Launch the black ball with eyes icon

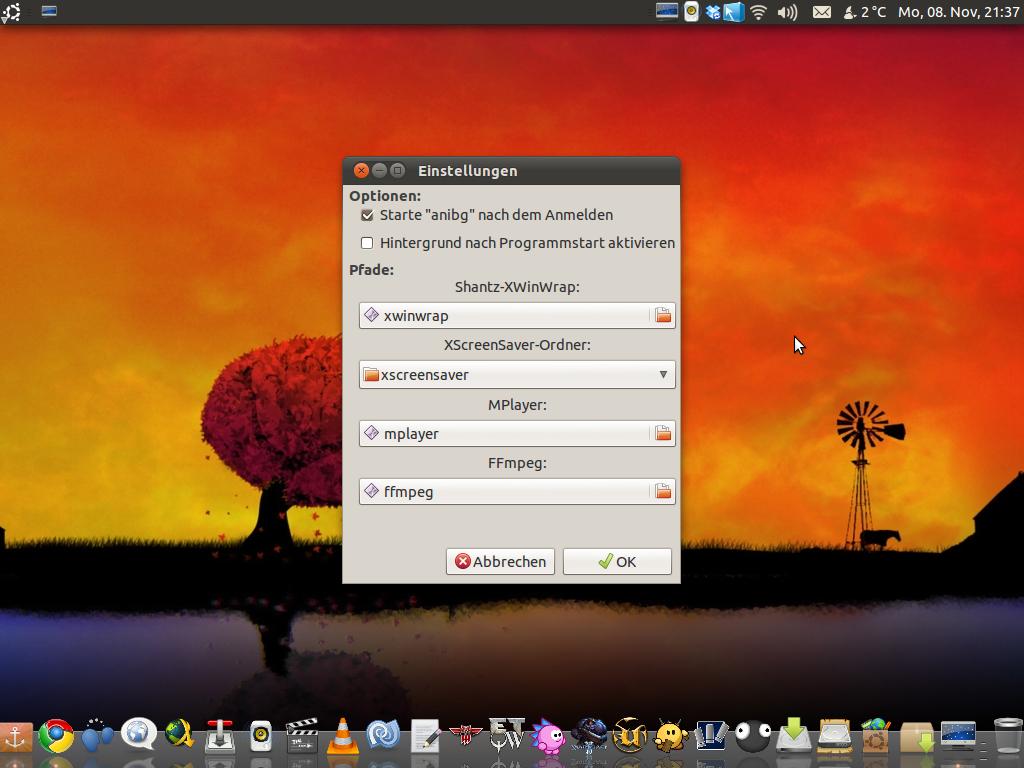(752, 737)
